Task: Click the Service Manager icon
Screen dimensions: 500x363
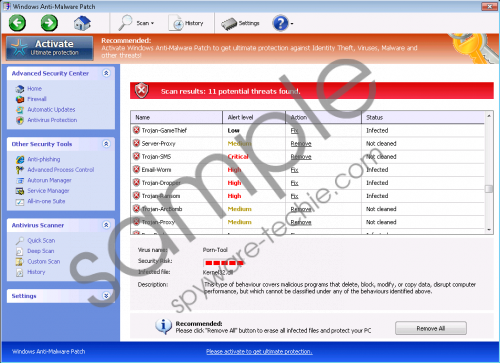Action: (x=20, y=191)
